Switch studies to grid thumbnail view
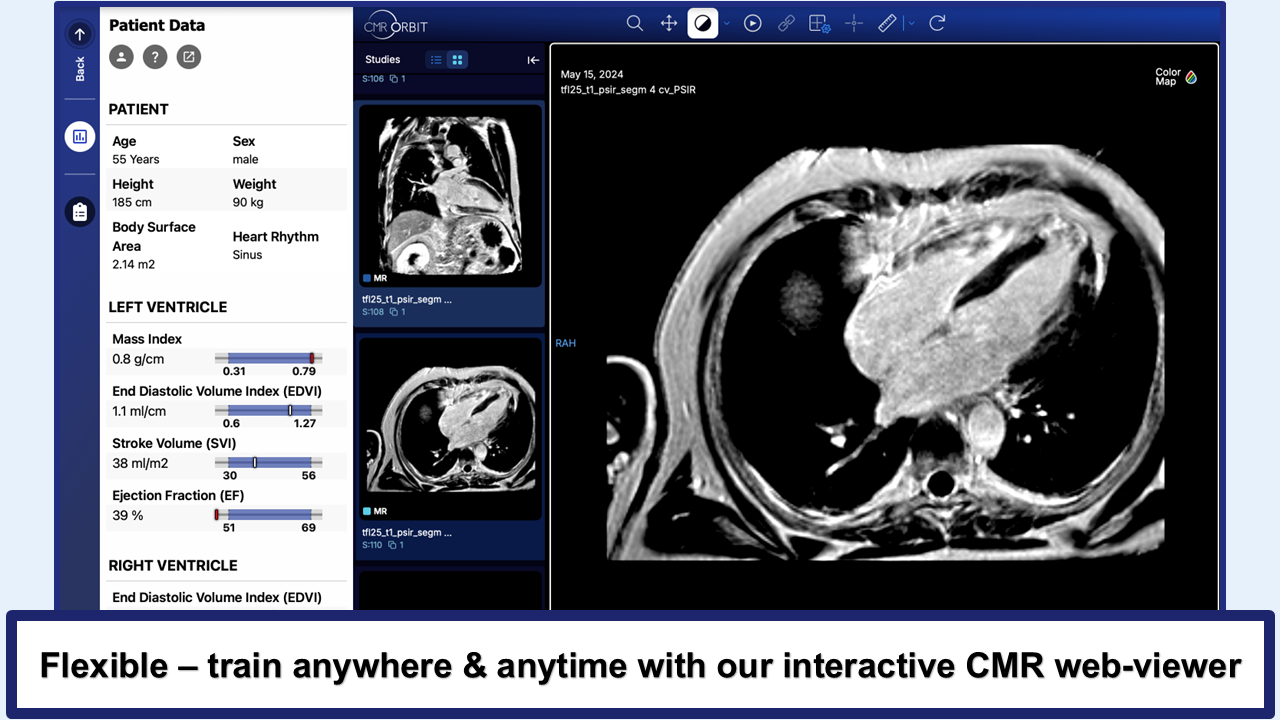1280x720 pixels. (457, 60)
